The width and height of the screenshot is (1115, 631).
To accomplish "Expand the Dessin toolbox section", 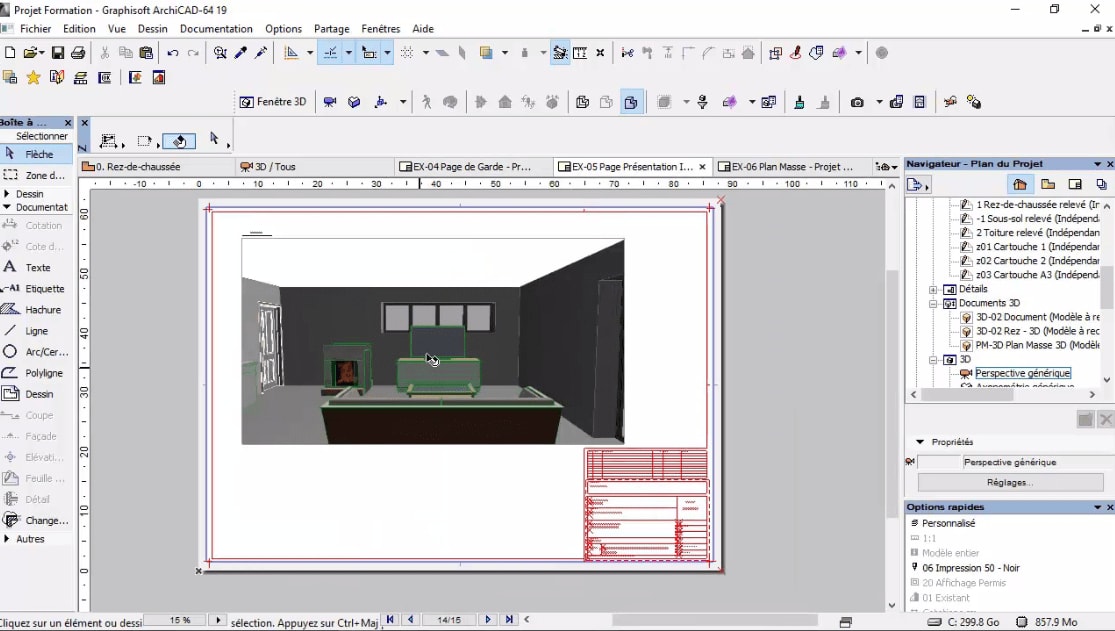I will tap(7, 193).
